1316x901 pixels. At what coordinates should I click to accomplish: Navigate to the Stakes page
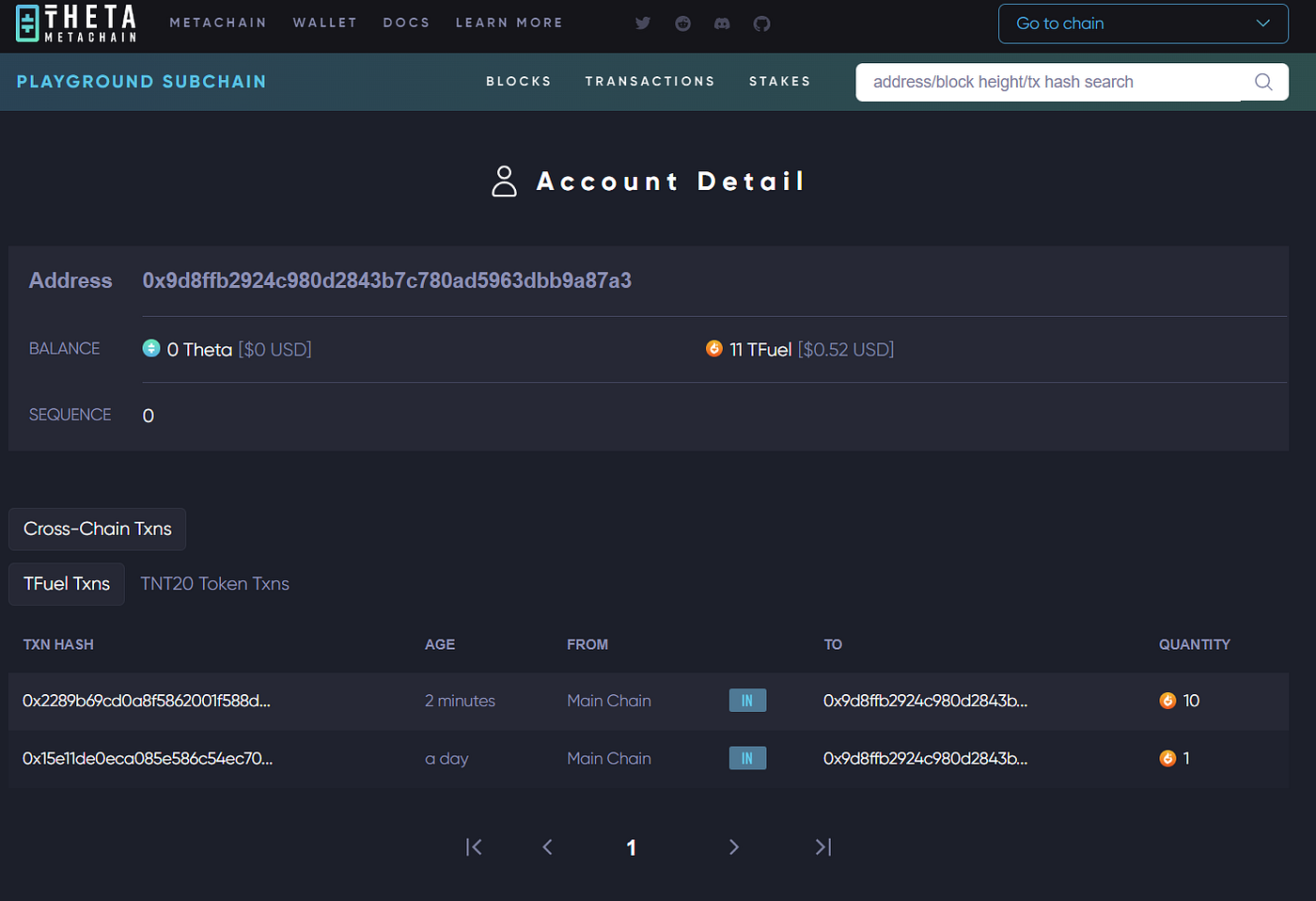click(780, 82)
